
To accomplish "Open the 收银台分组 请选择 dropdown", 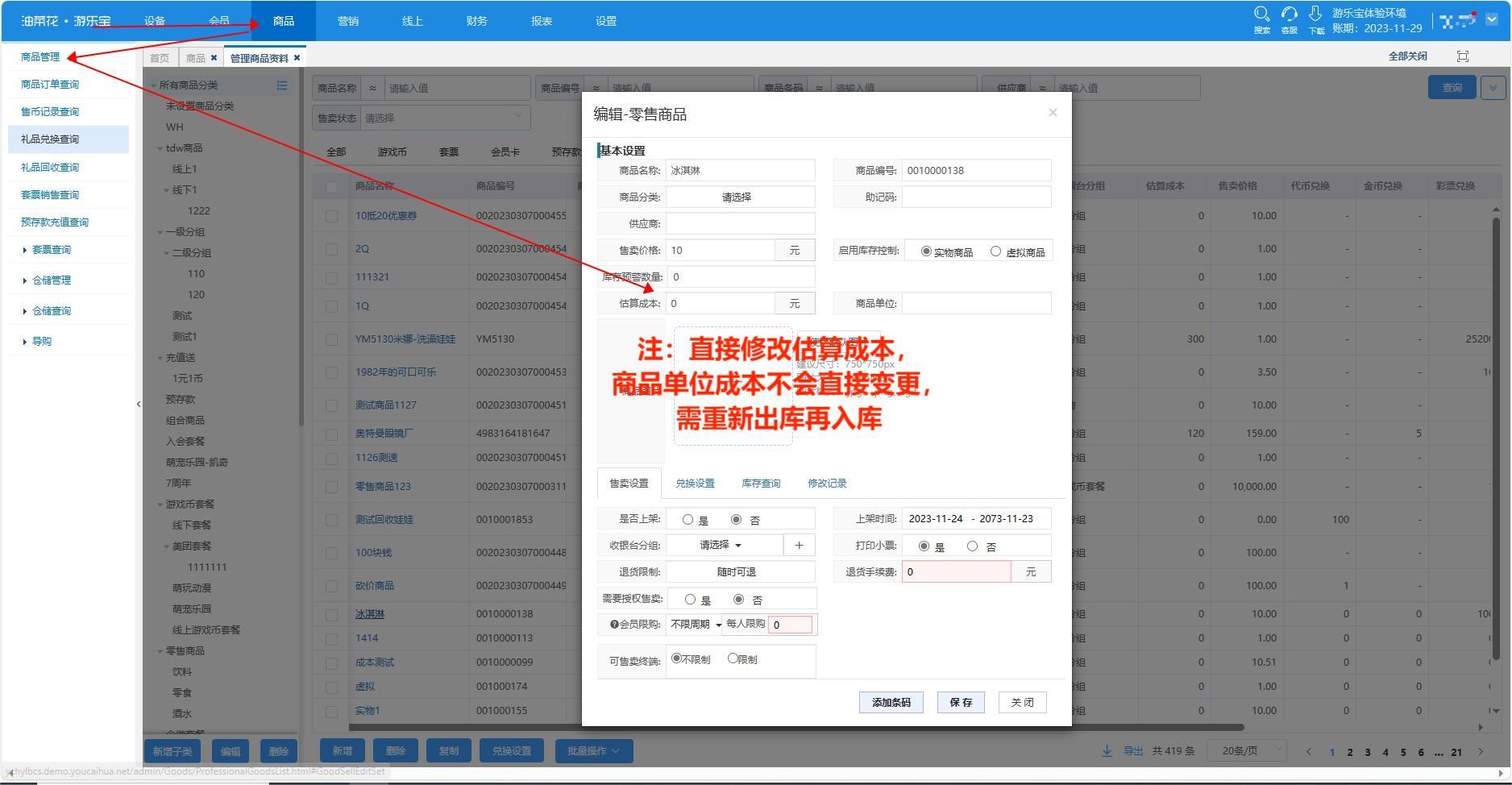I will tap(724, 545).
